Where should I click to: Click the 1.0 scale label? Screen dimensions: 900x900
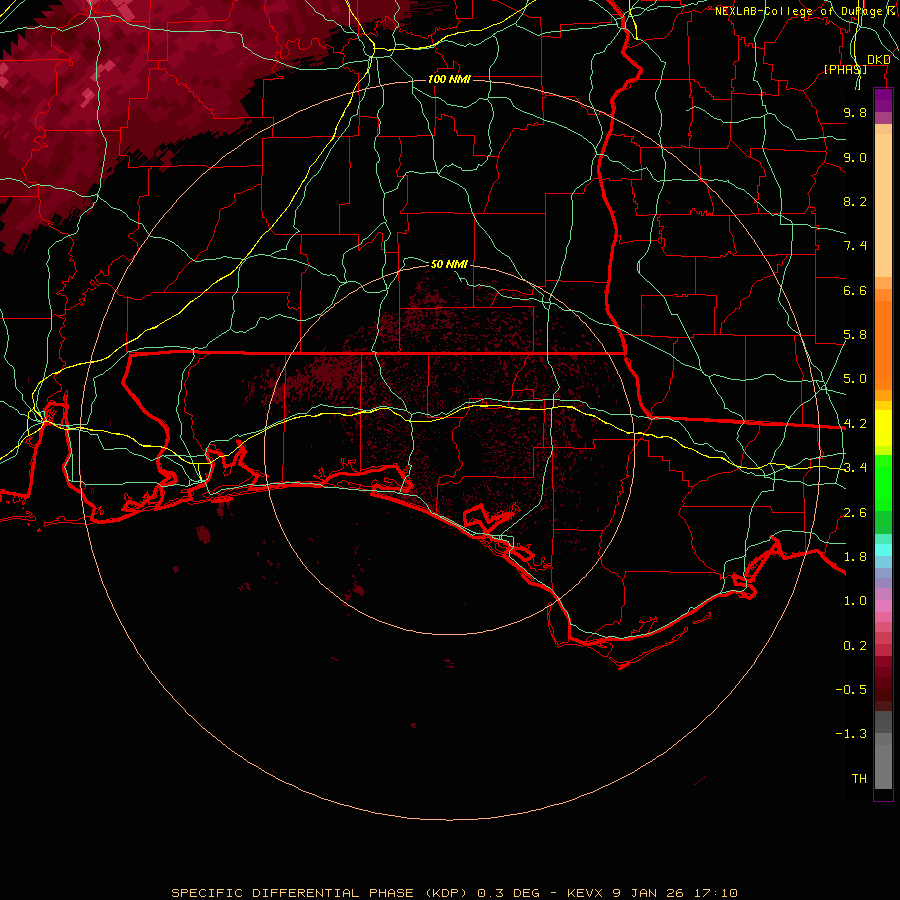click(855, 601)
